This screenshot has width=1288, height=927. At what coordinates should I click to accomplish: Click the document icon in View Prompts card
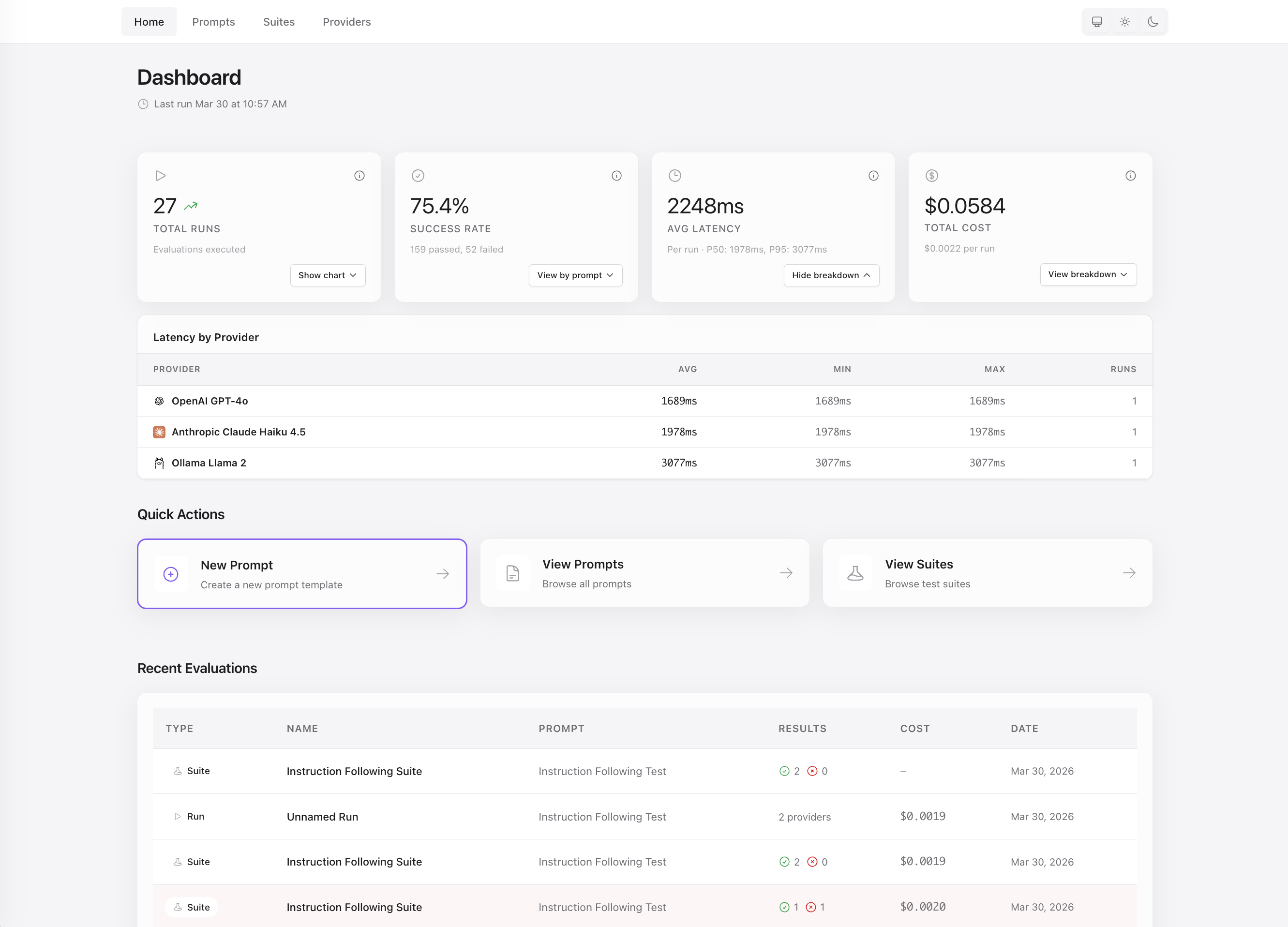pos(512,573)
